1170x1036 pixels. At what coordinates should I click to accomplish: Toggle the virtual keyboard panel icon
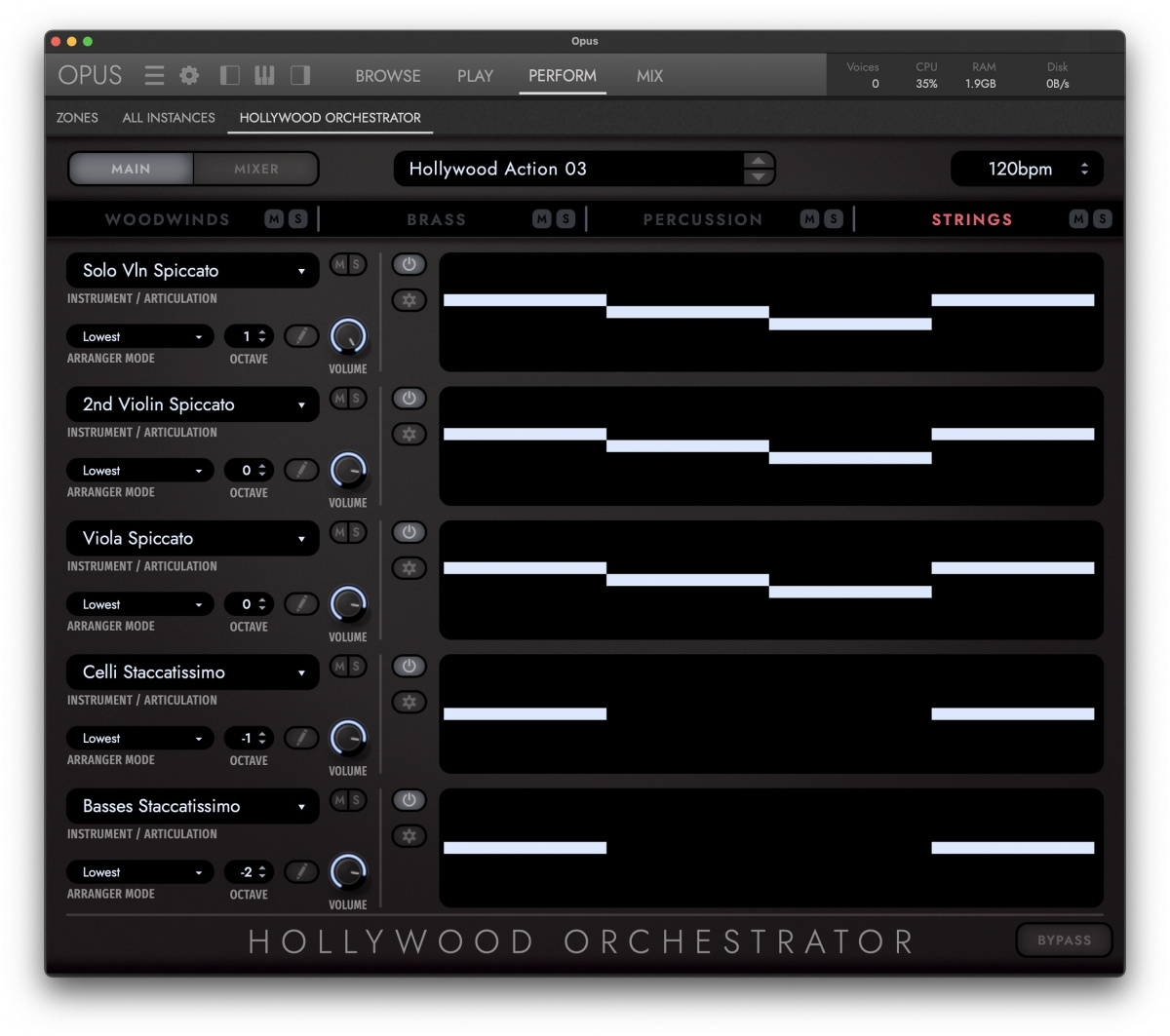click(264, 75)
